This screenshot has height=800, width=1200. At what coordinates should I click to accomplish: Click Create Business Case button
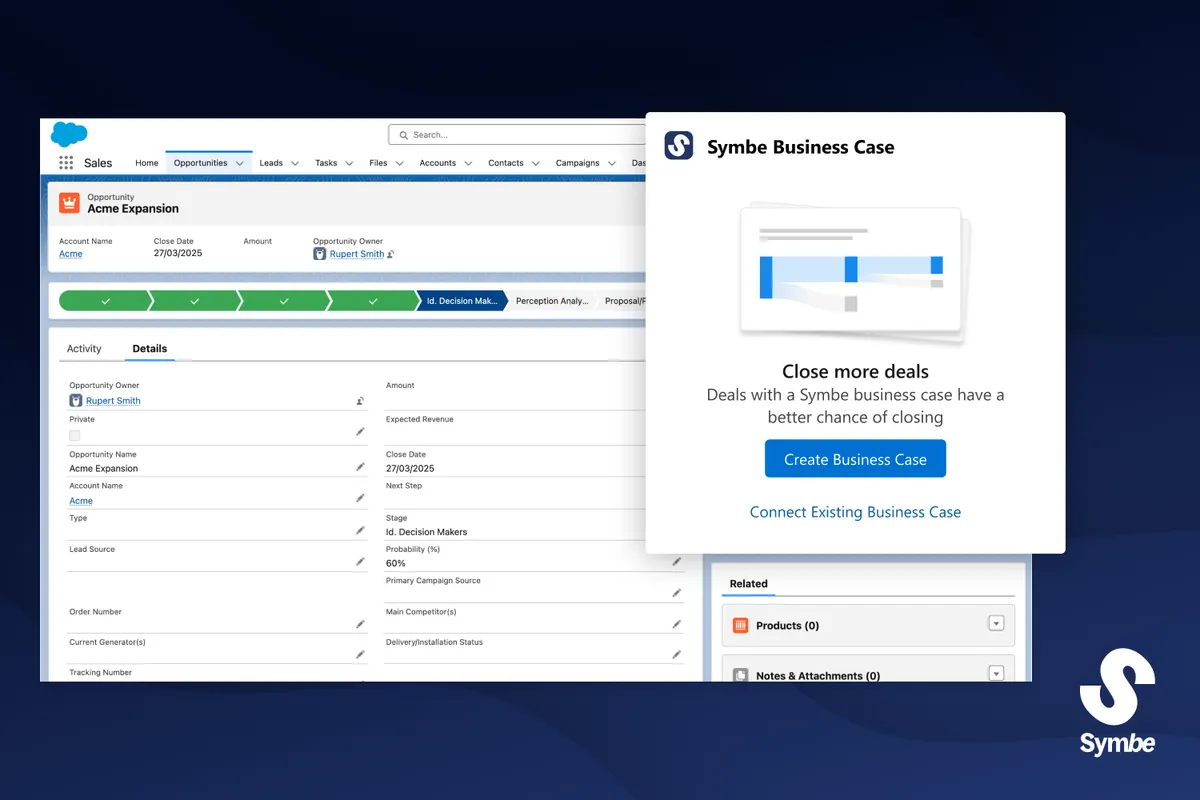855,459
